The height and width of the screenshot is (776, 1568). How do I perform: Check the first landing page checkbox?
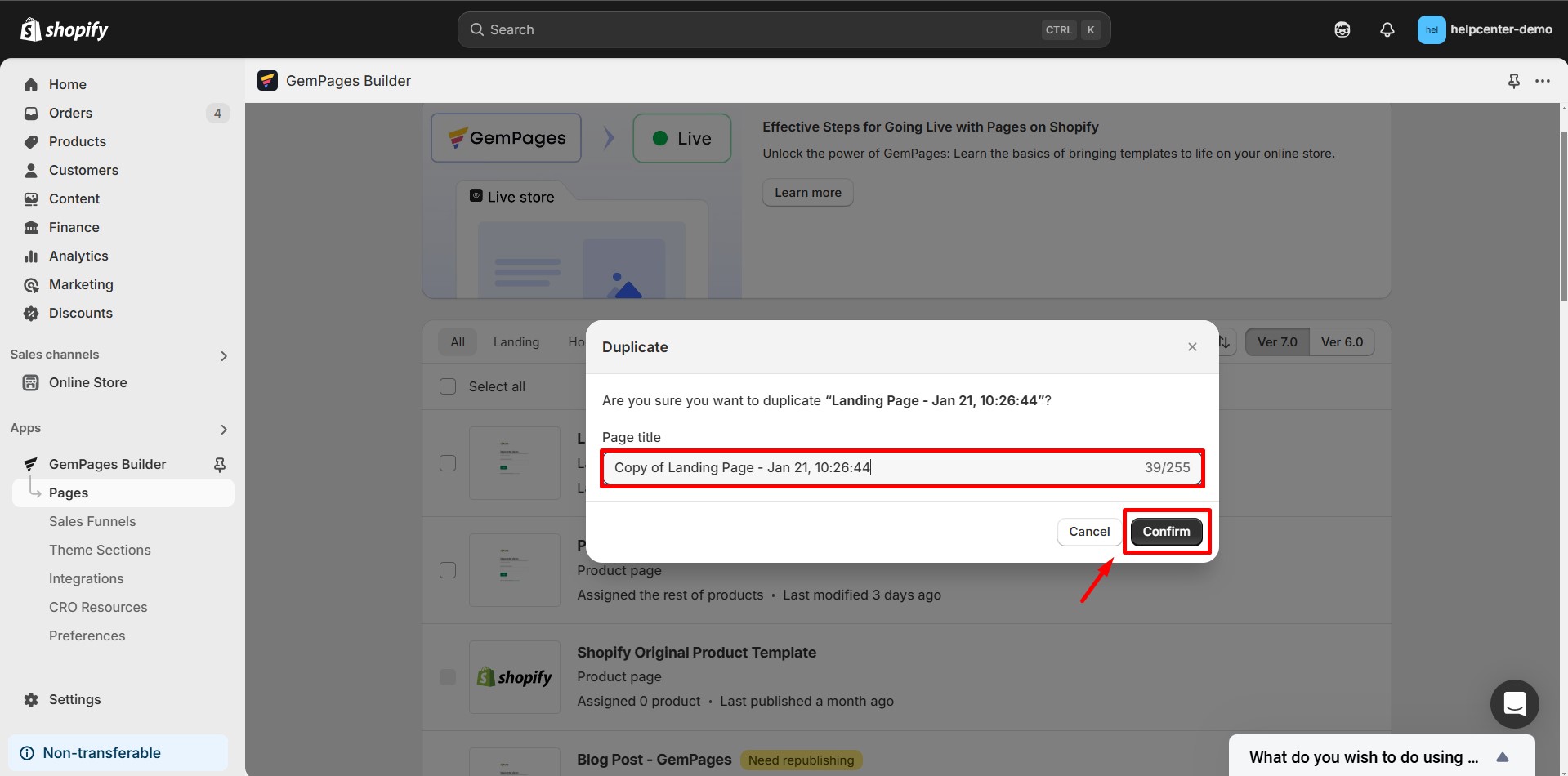tap(448, 463)
